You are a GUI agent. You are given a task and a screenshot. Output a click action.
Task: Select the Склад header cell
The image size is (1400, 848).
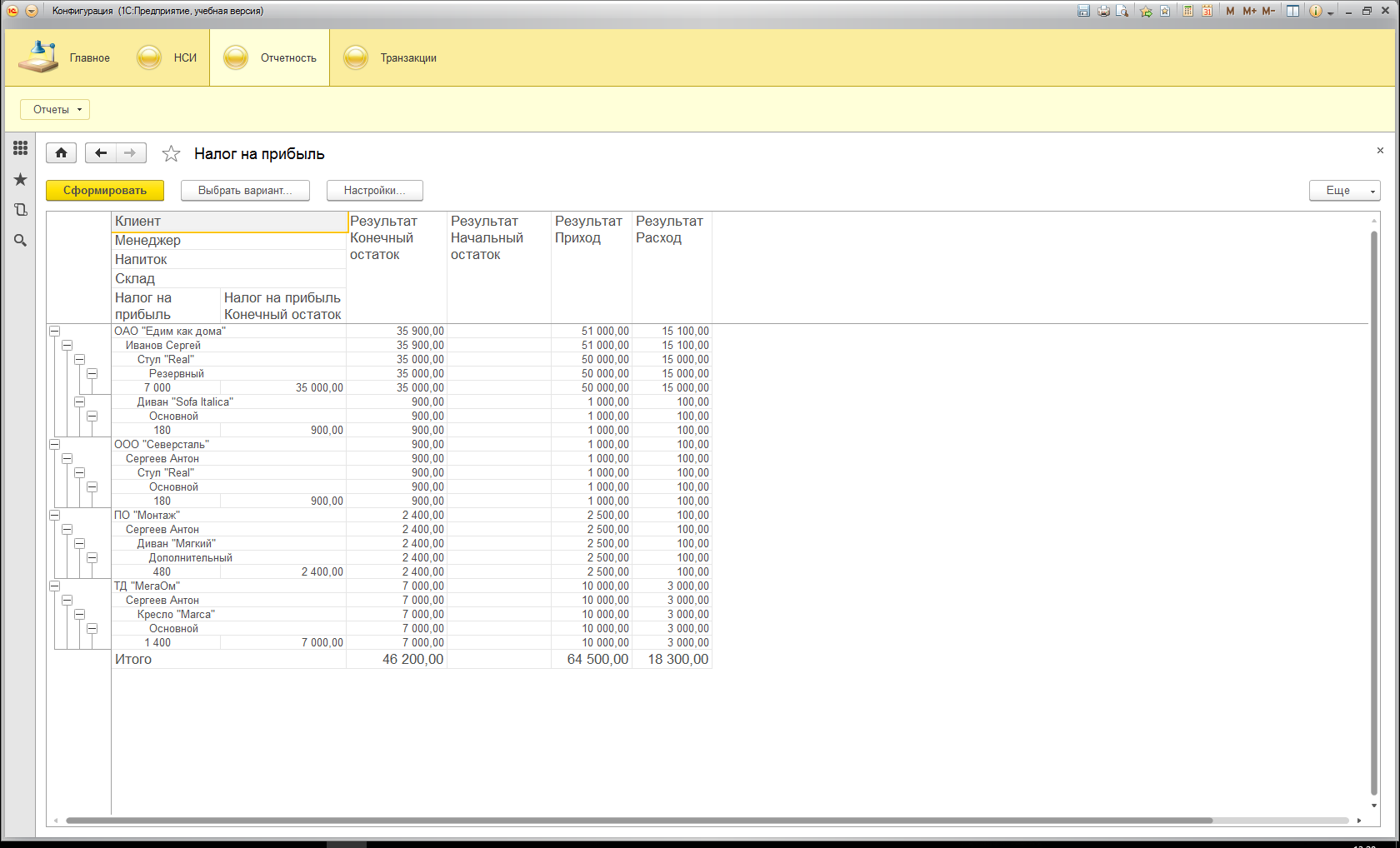click(229, 278)
